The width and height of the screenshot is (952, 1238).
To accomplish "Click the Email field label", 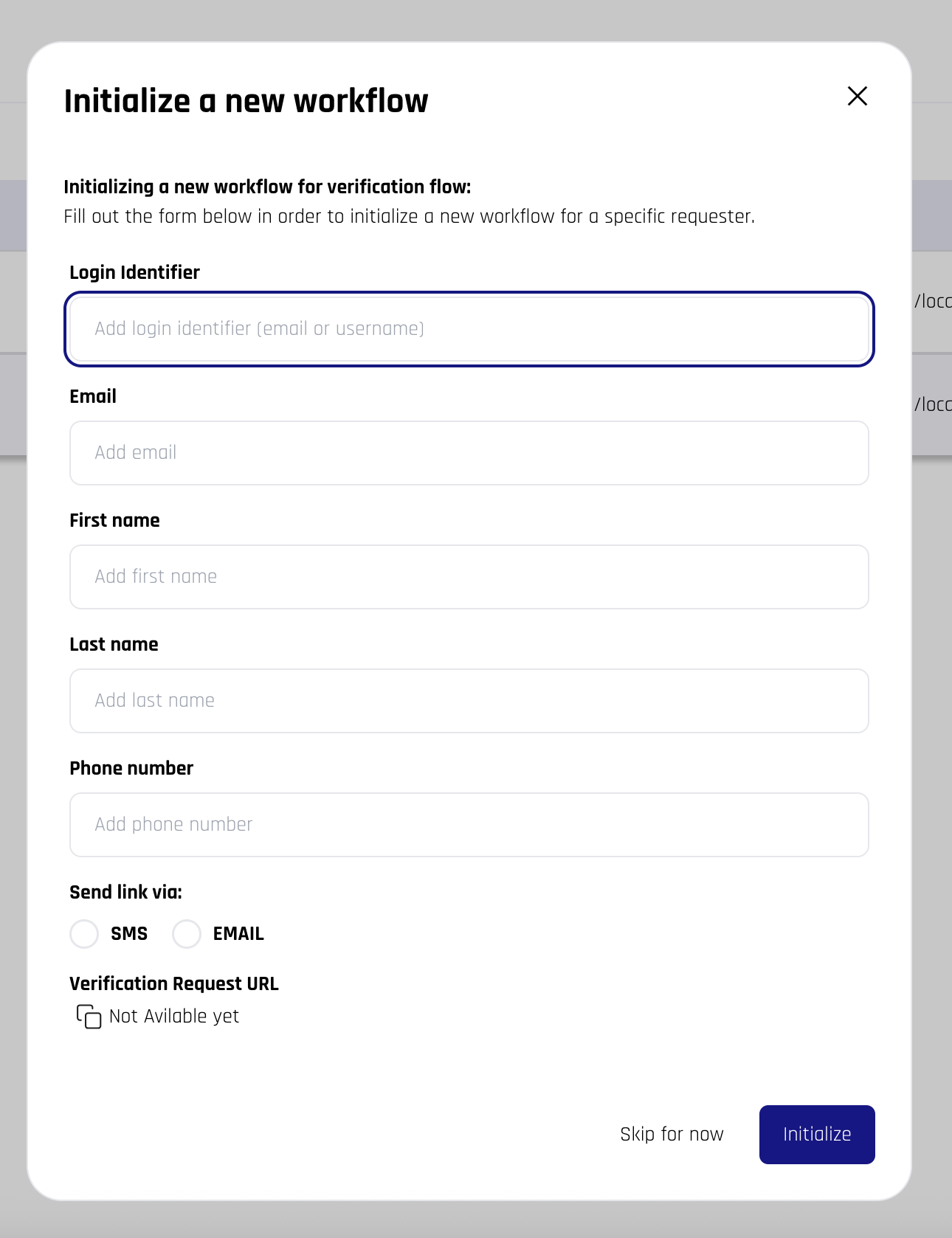I will click(93, 396).
